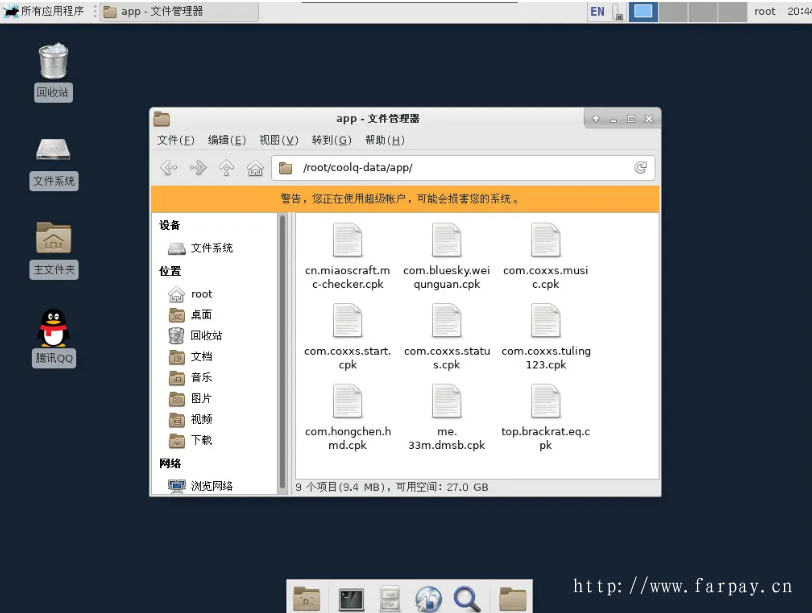Select com.coxxs.music.cpk file
Image resolution: width=812 pixels, height=613 pixels.
[545, 256]
